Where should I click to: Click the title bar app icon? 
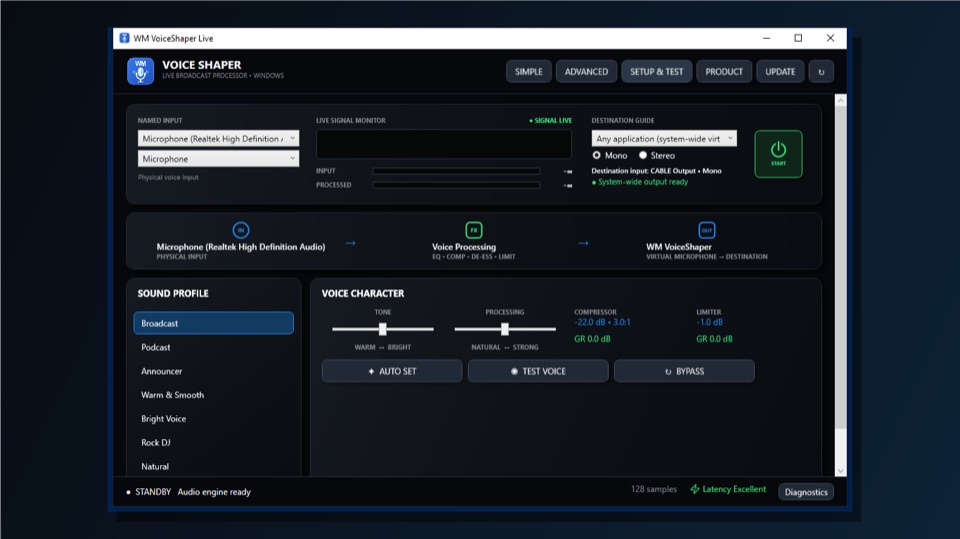click(x=124, y=38)
